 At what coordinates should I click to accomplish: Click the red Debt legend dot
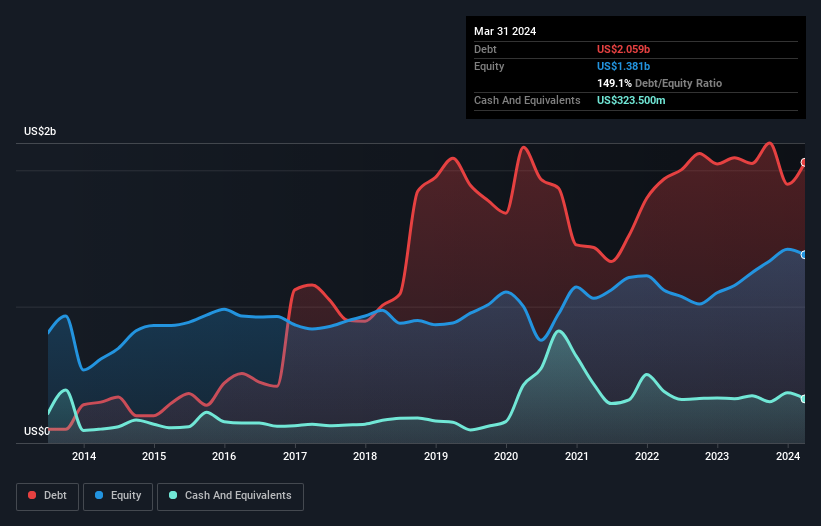tap(32, 495)
